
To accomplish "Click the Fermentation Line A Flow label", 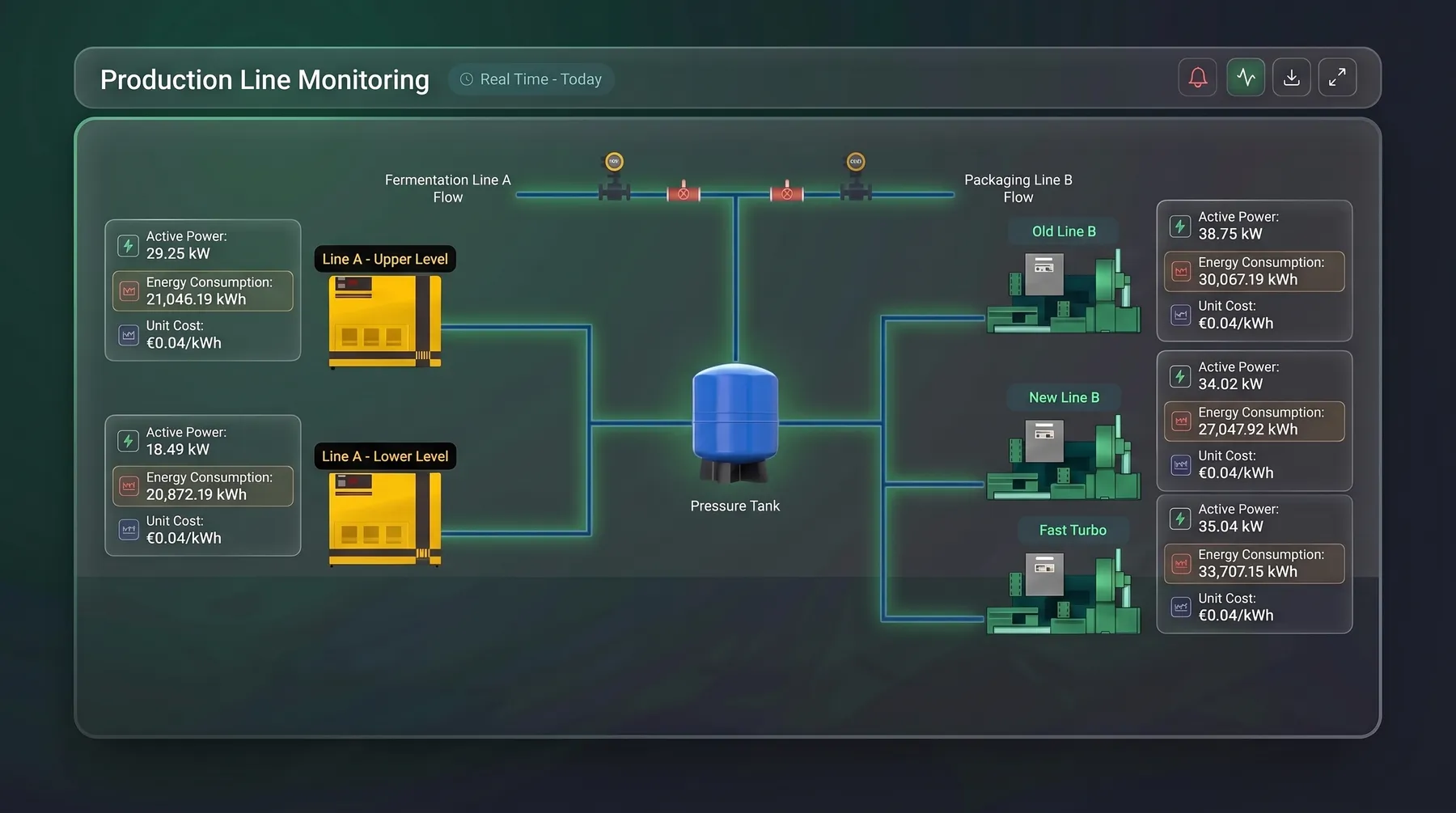I will (447, 188).
